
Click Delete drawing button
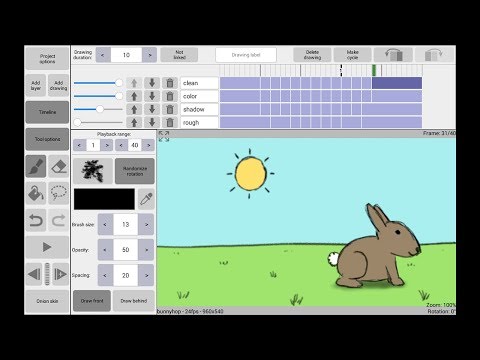[312, 55]
